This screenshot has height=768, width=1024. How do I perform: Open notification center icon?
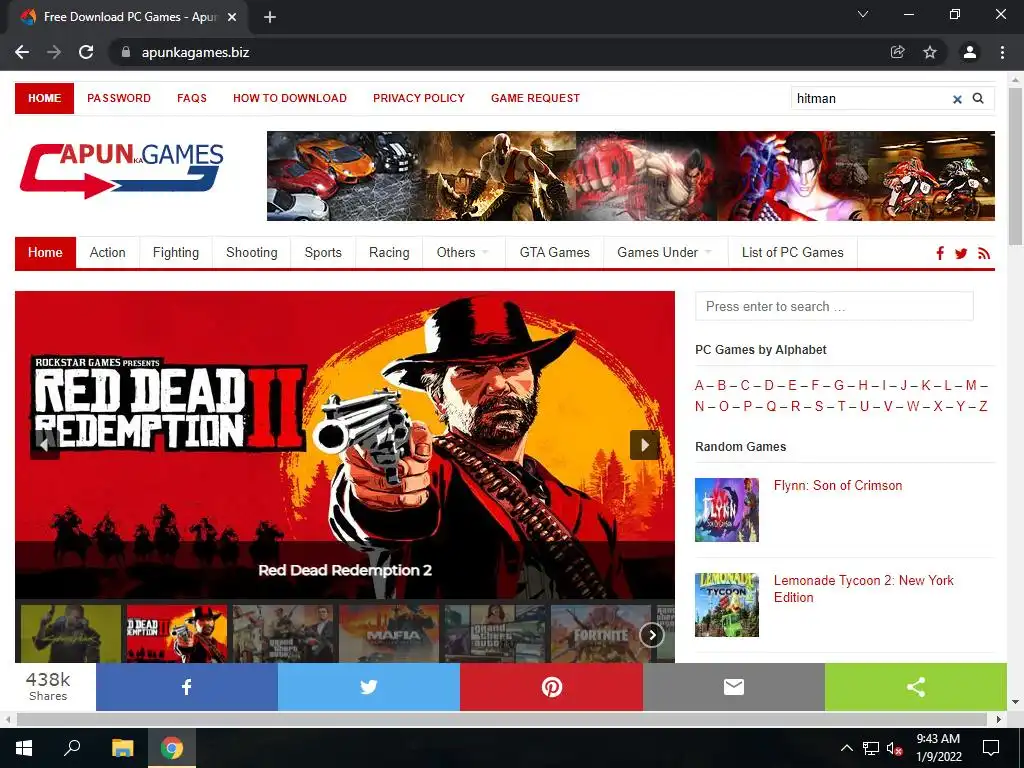pos(991,748)
